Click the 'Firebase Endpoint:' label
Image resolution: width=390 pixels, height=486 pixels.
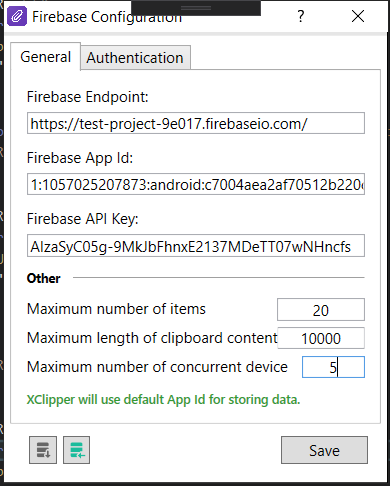pyautogui.click(x=88, y=97)
